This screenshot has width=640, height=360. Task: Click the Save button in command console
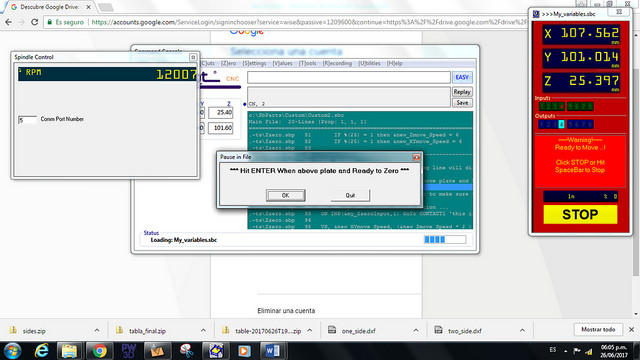click(462, 103)
